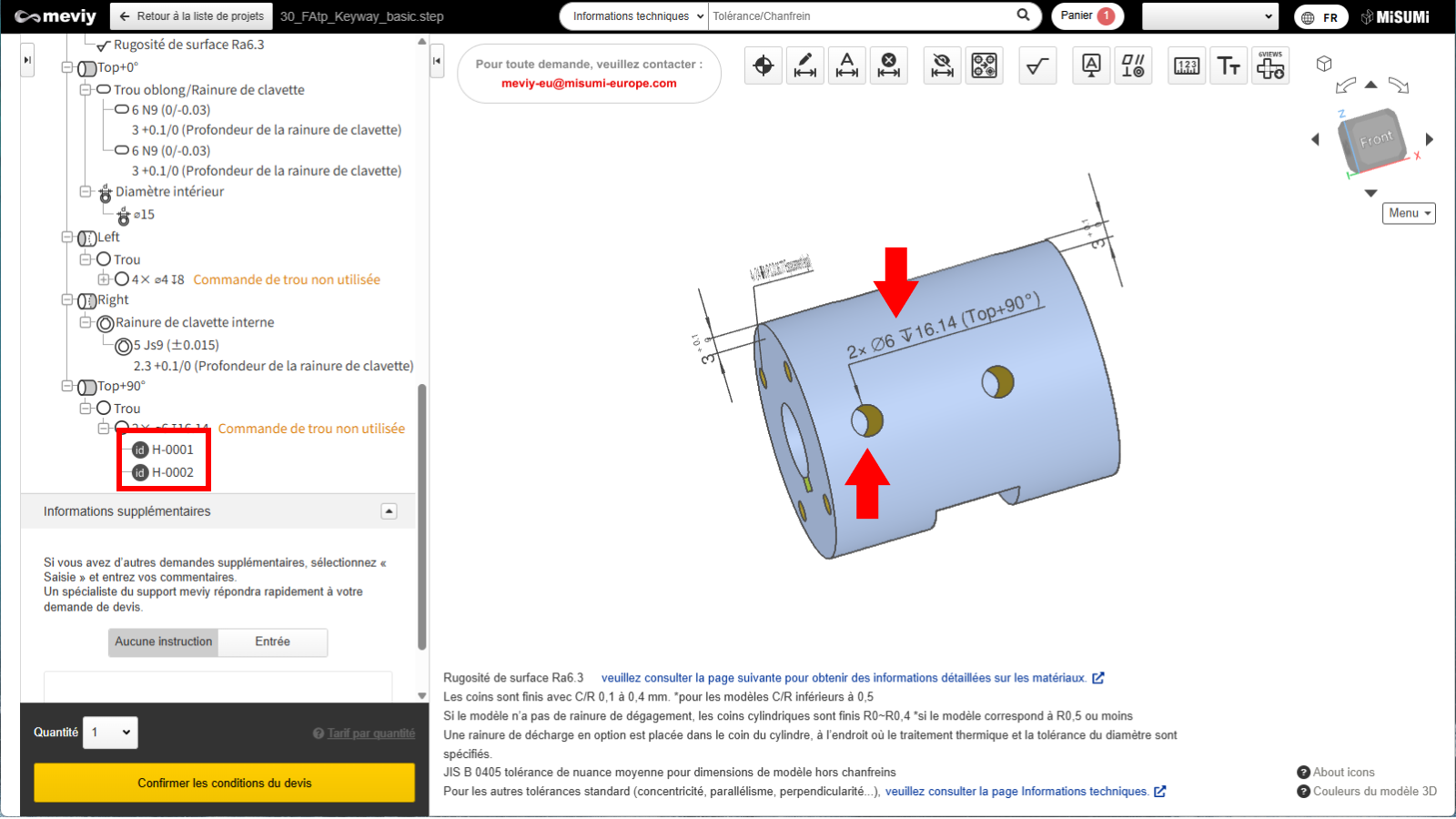Click the hole pattern conversion icon
Screen dimensions: 1456x819
coord(985,66)
